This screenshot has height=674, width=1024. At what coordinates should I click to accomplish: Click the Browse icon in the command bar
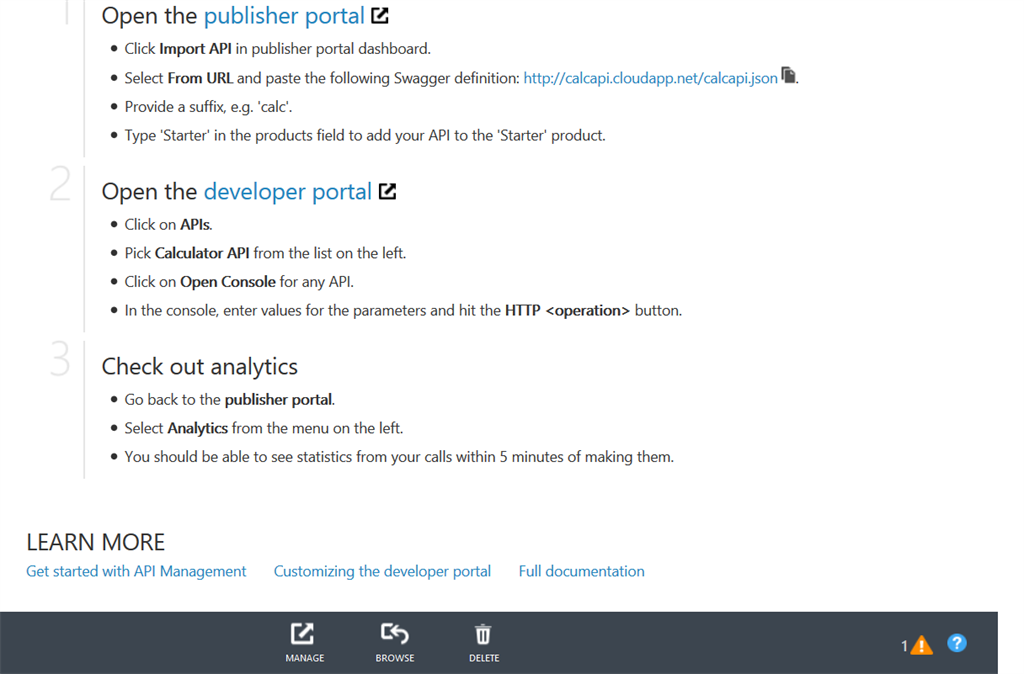pyautogui.click(x=395, y=634)
